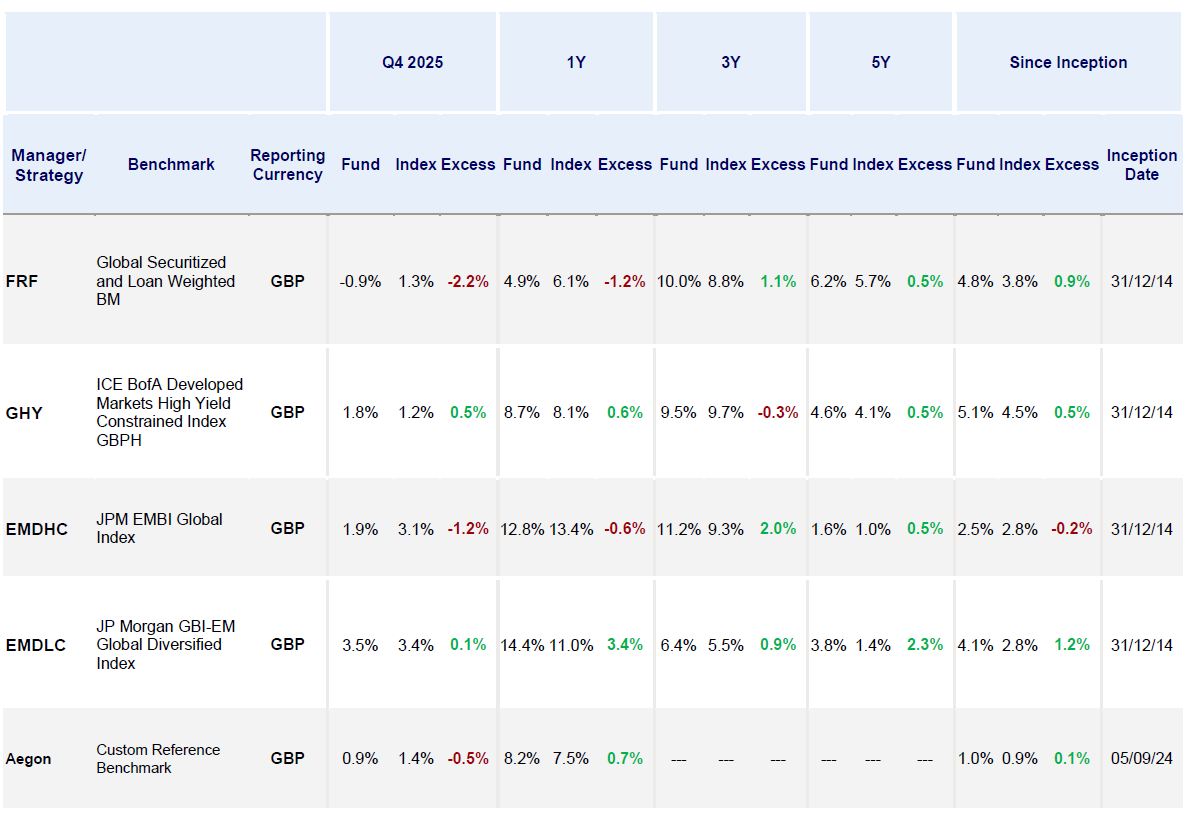
Task: Click the 5Y period header
Action: click(880, 61)
